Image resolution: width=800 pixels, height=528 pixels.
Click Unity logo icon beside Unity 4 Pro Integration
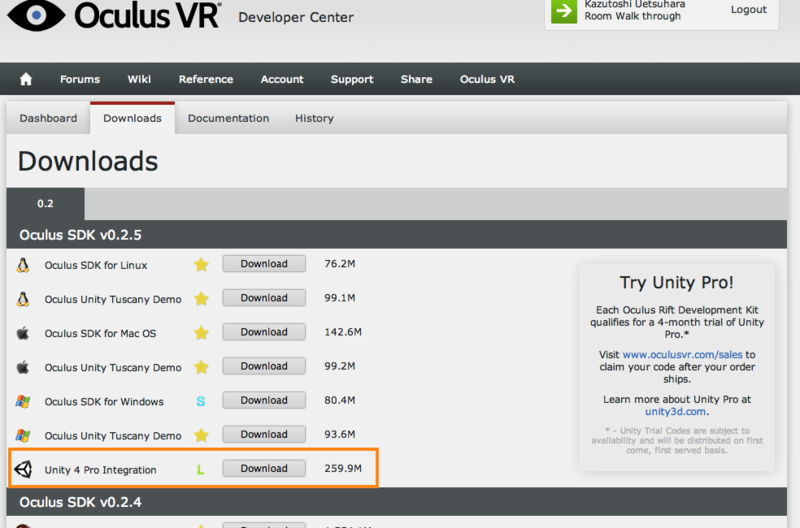click(x=23, y=469)
